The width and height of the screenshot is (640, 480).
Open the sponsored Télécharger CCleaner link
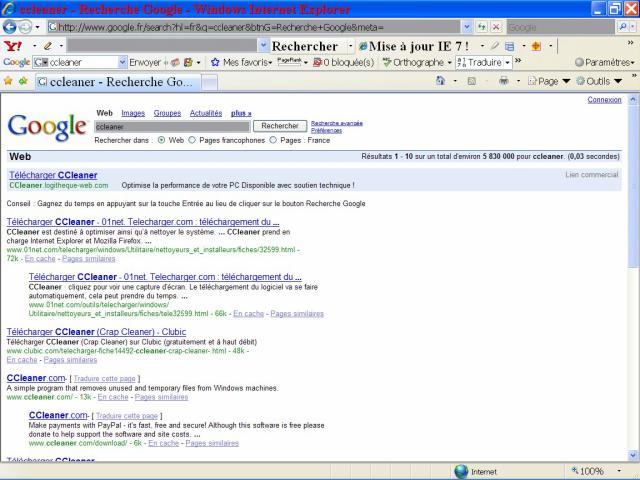click(53, 175)
